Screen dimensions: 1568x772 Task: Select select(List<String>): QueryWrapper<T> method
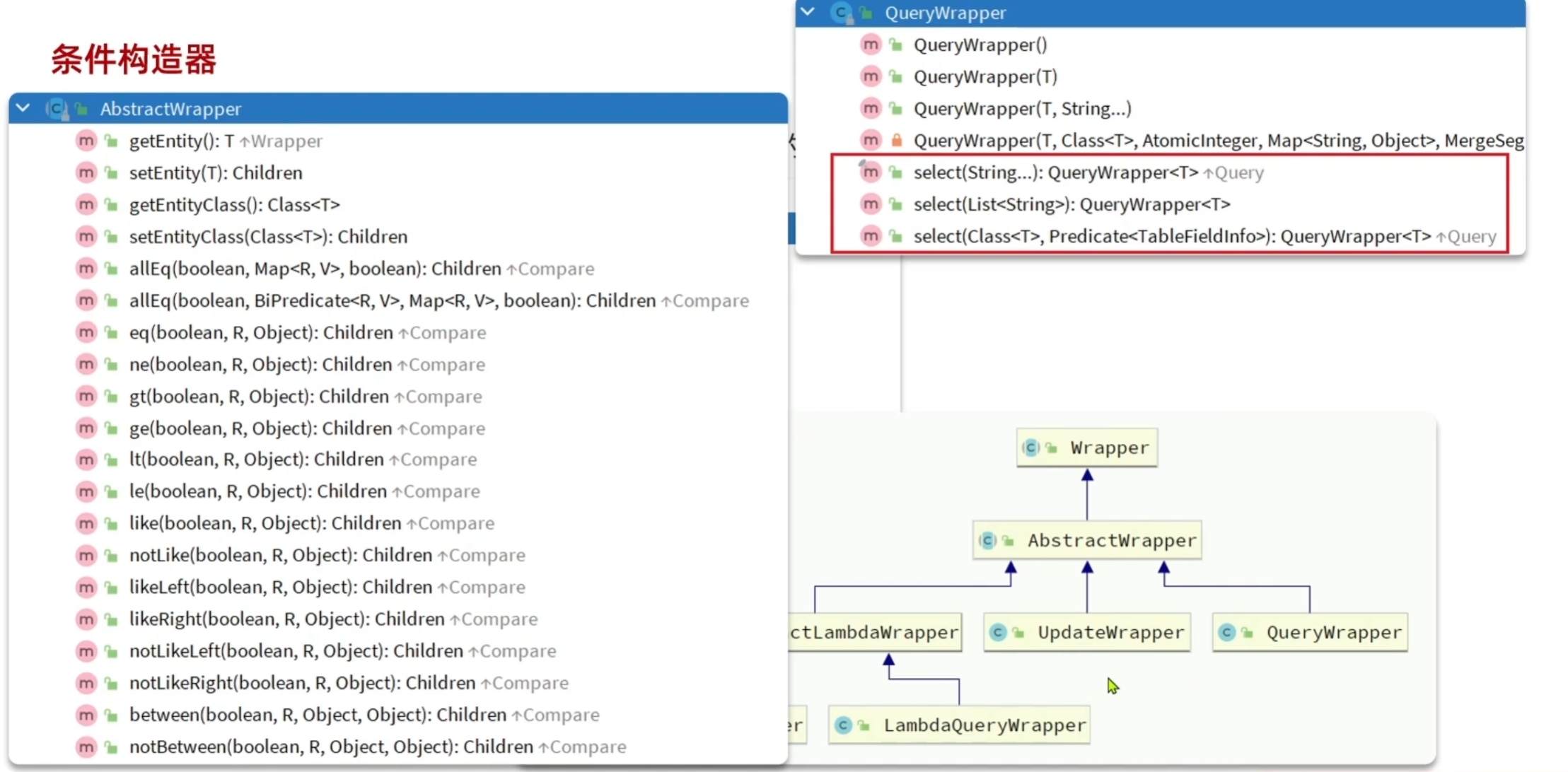pyautogui.click(x=1071, y=205)
